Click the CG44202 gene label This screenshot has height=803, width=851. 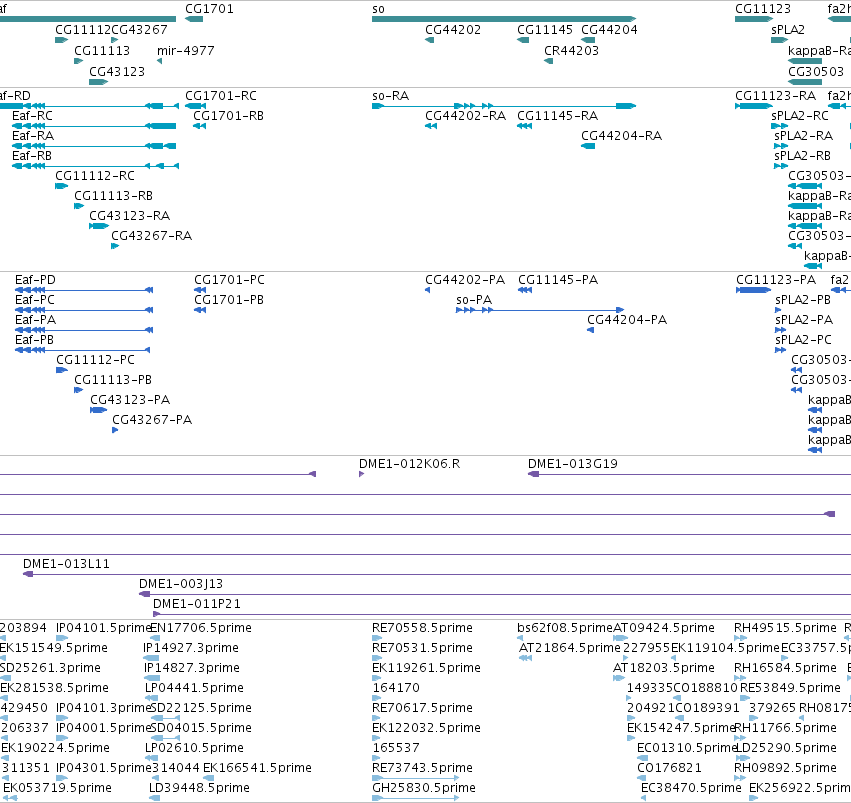click(x=453, y=30)
